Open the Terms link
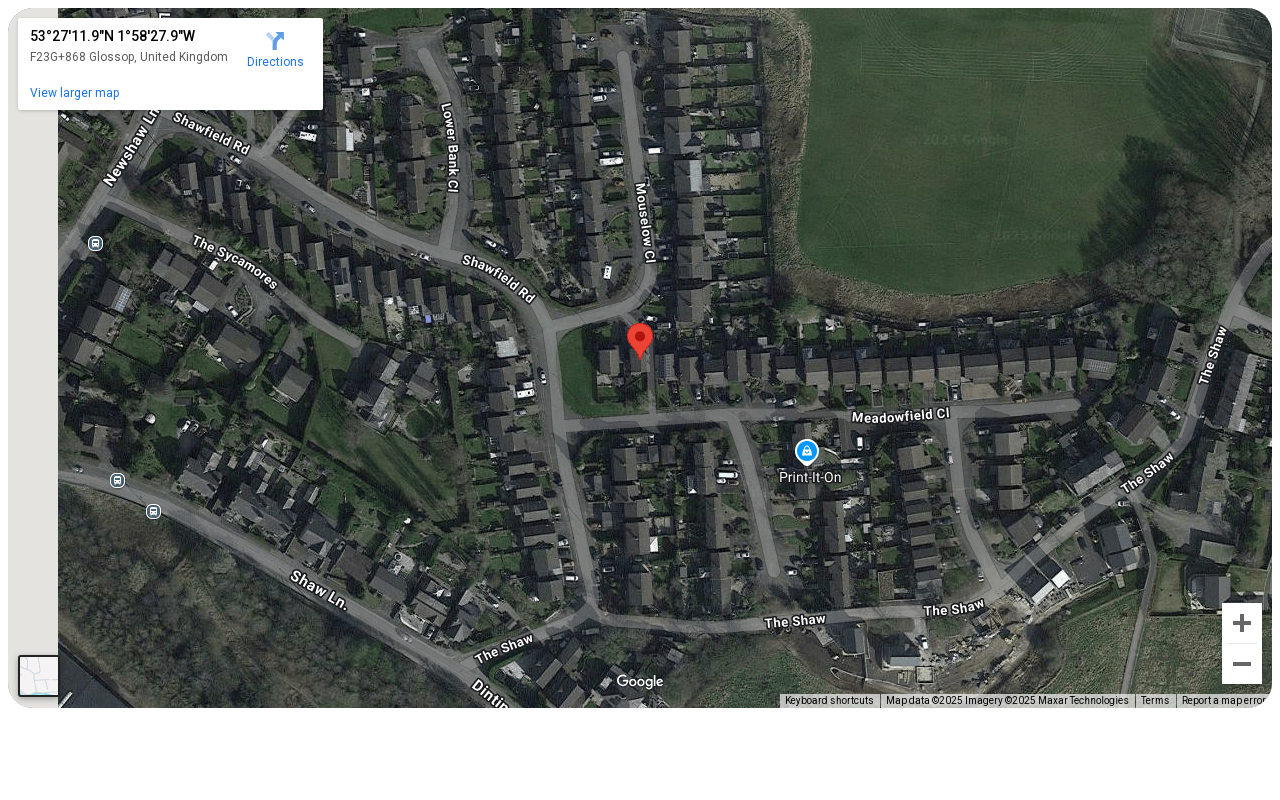This screenshot has width=1280, height=800. (x=1155, y=701)
